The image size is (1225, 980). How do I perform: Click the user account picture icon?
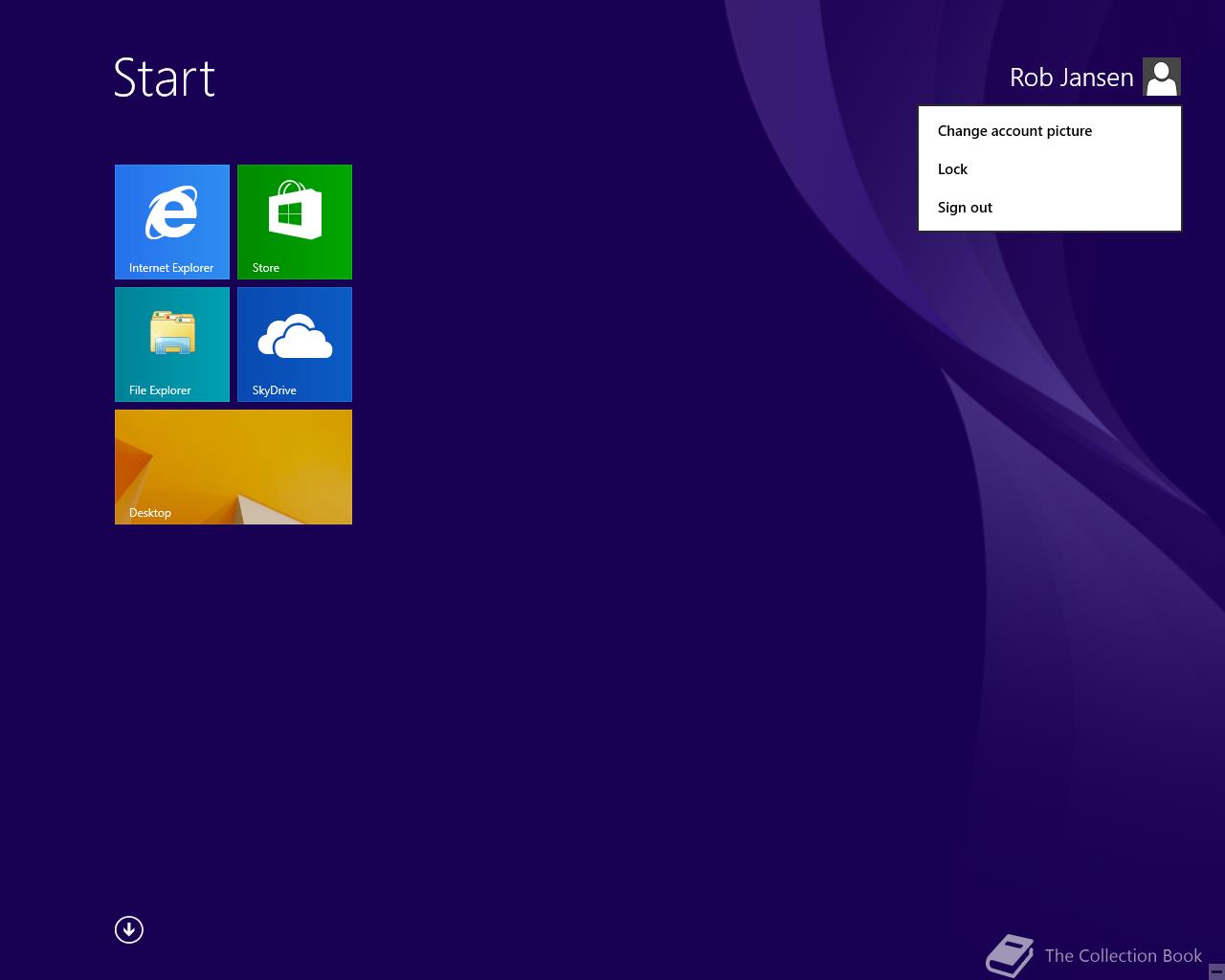(x=1162, y=77)
